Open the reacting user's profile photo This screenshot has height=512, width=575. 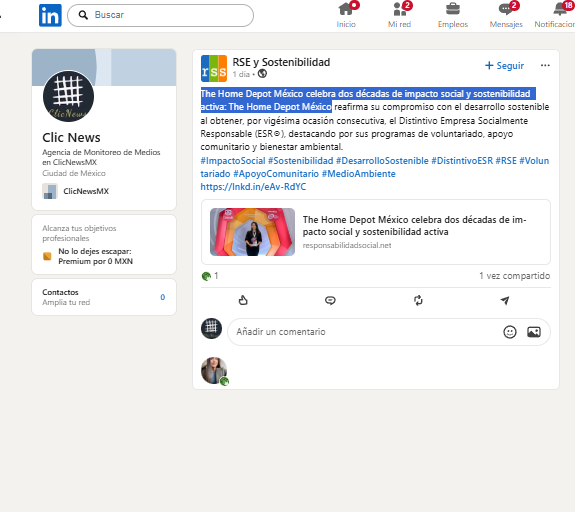tap(214, 370)
